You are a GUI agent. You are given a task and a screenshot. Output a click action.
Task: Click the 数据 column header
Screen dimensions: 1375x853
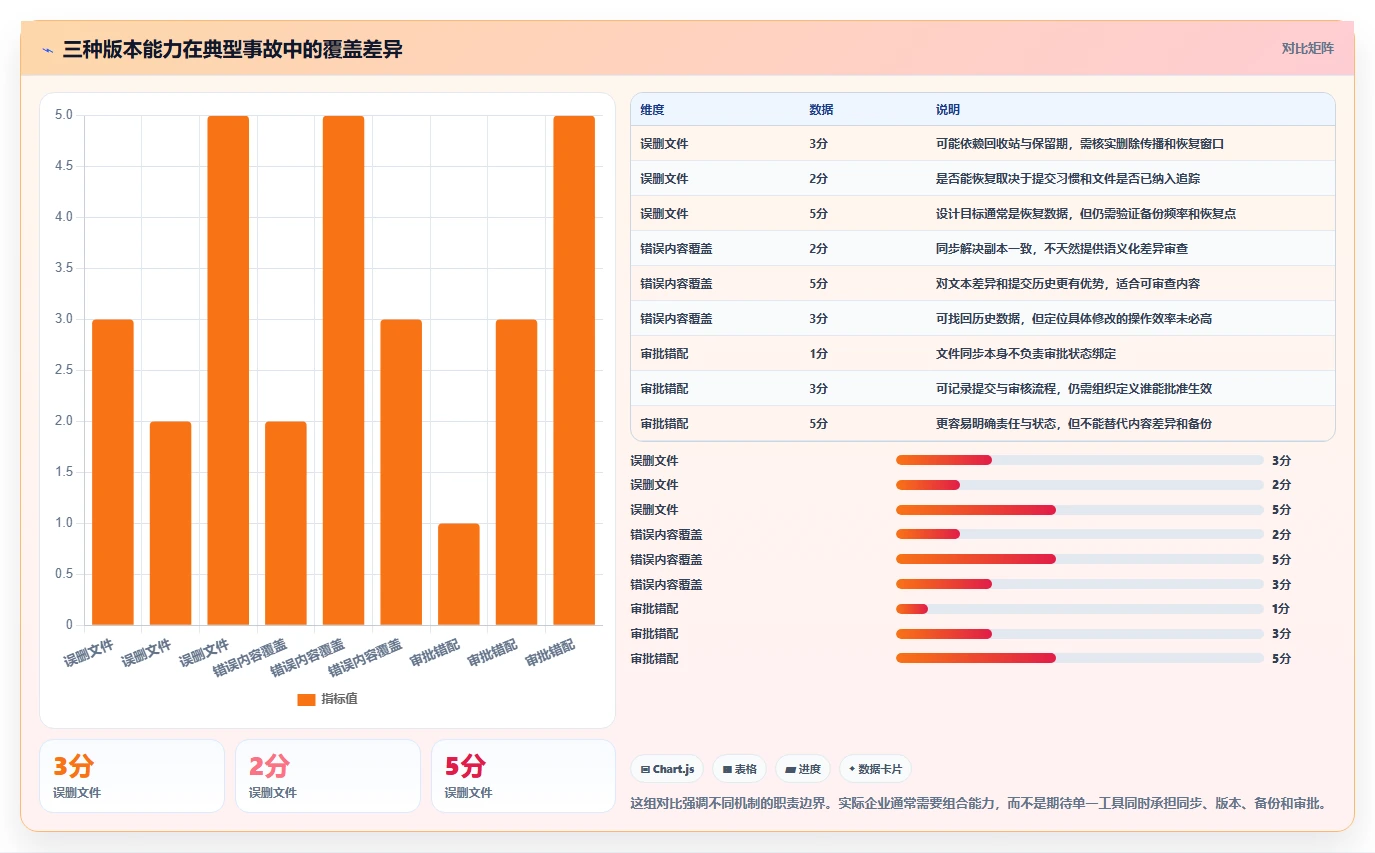(821, 109)
